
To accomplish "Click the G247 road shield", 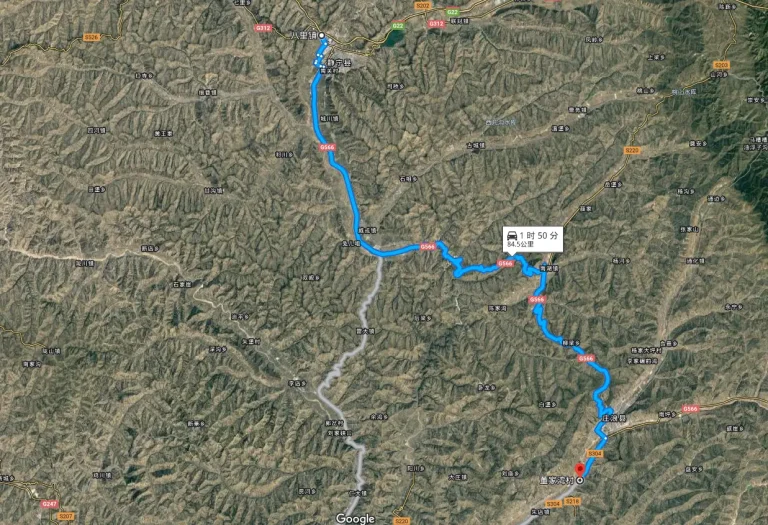I will pyautogui.click(x=50, y=503).
